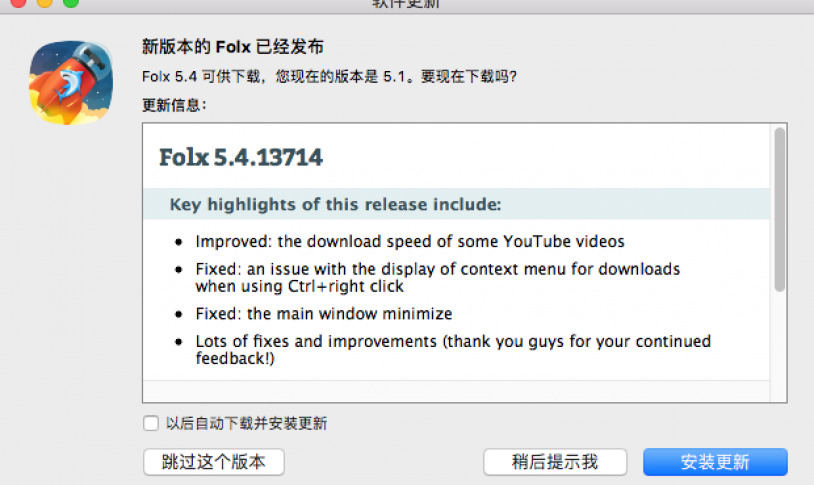Click the 更新信息 label above notes

pyautogui.click(x=174, y=105)
